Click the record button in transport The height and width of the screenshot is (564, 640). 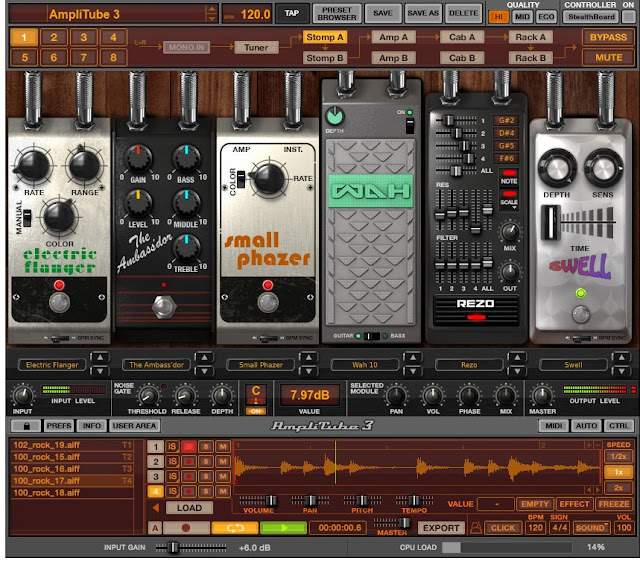point(186,528)
